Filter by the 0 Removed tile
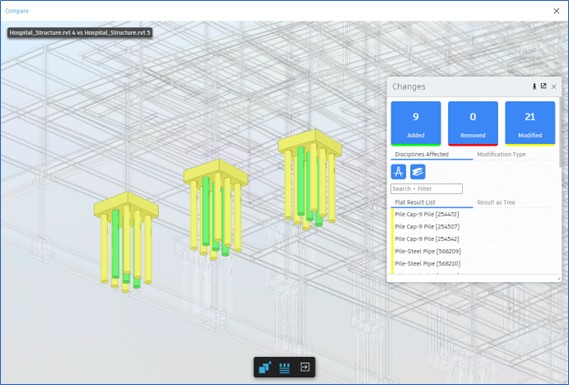Viewport: 569px width, 385px height. pyautogui.click(x=473, y=123)
